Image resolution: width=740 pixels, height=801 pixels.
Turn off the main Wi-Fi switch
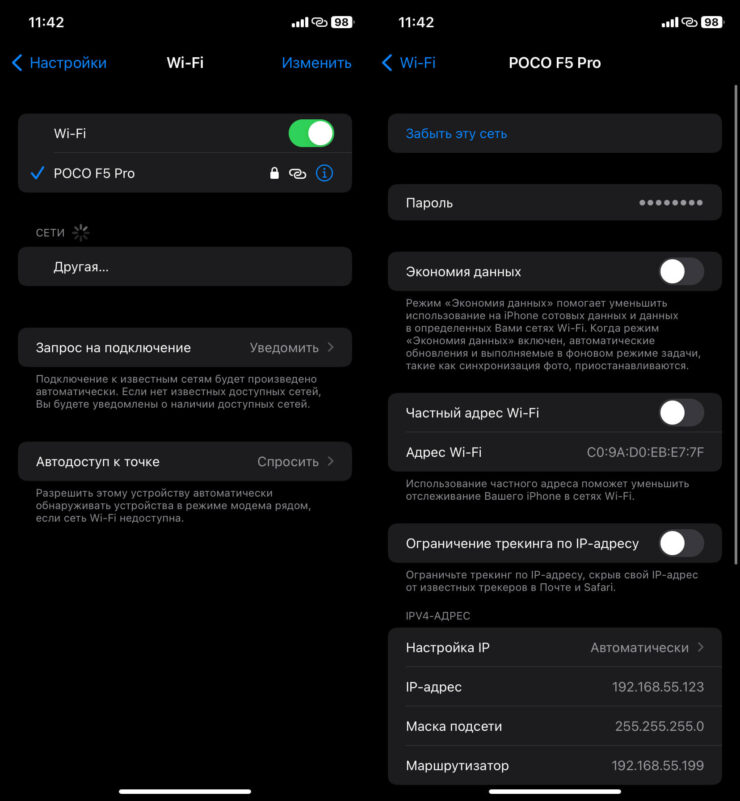(x=311, y=133)
